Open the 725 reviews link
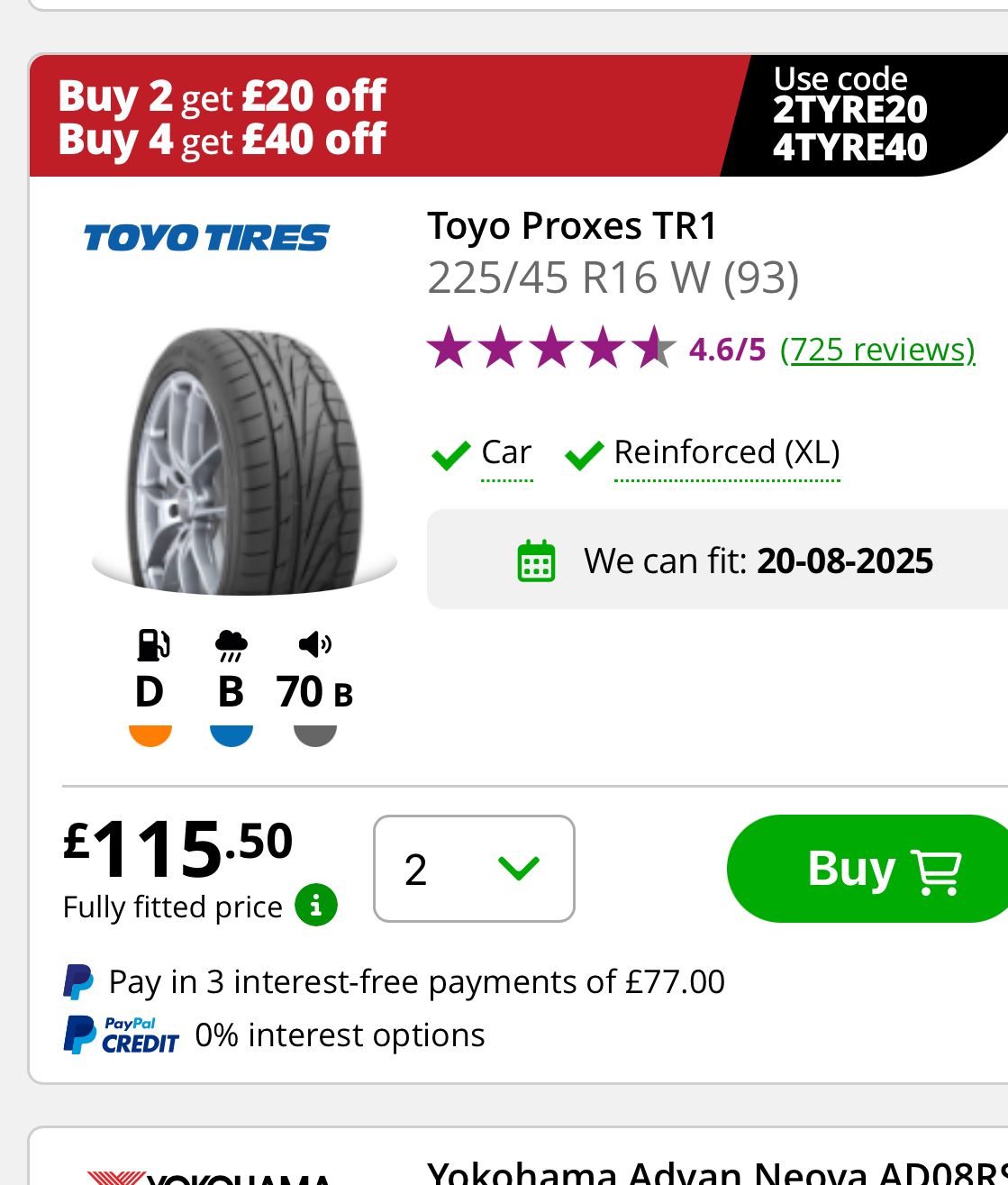 (877, 349)
